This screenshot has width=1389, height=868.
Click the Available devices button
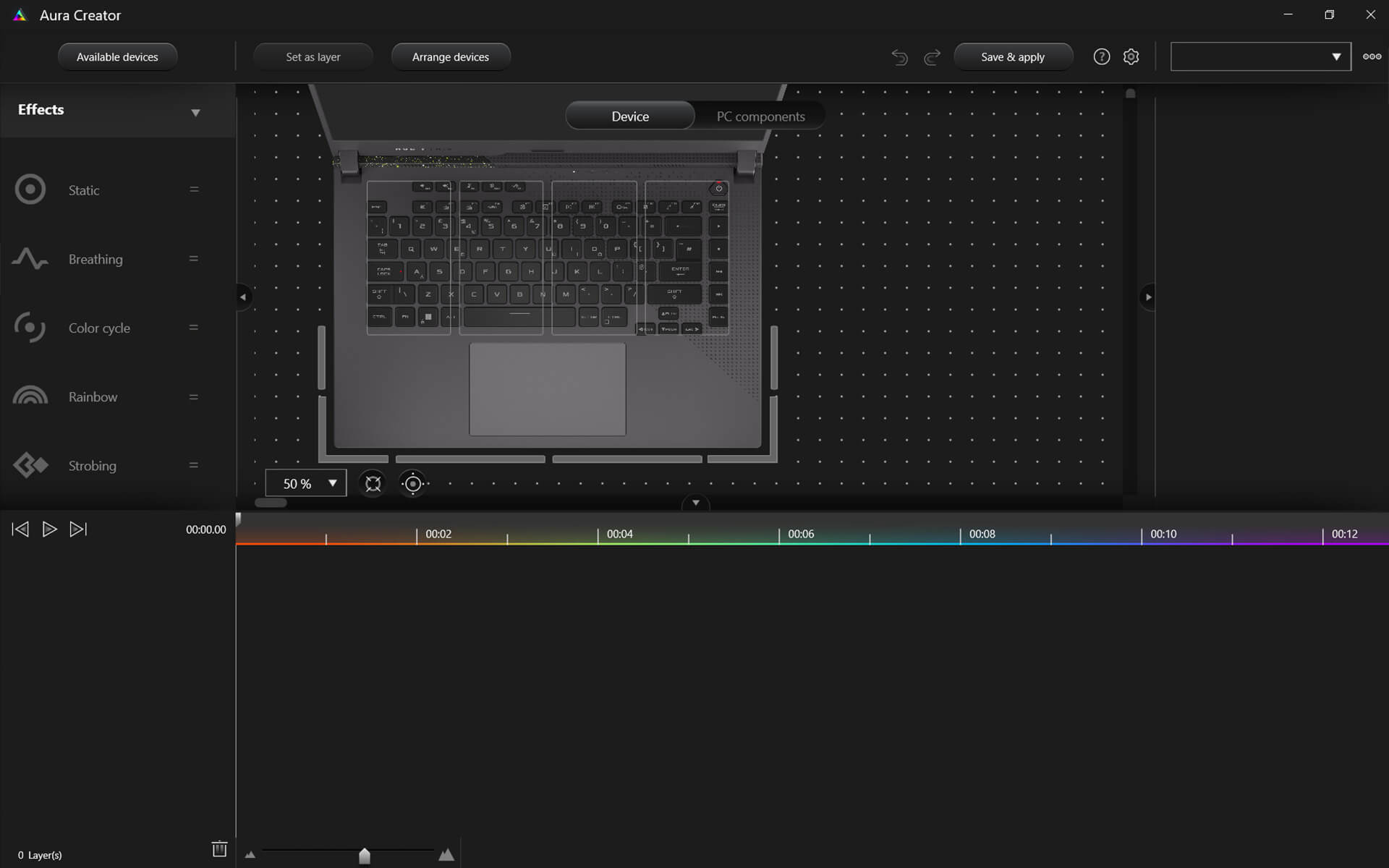click(117, 56)
